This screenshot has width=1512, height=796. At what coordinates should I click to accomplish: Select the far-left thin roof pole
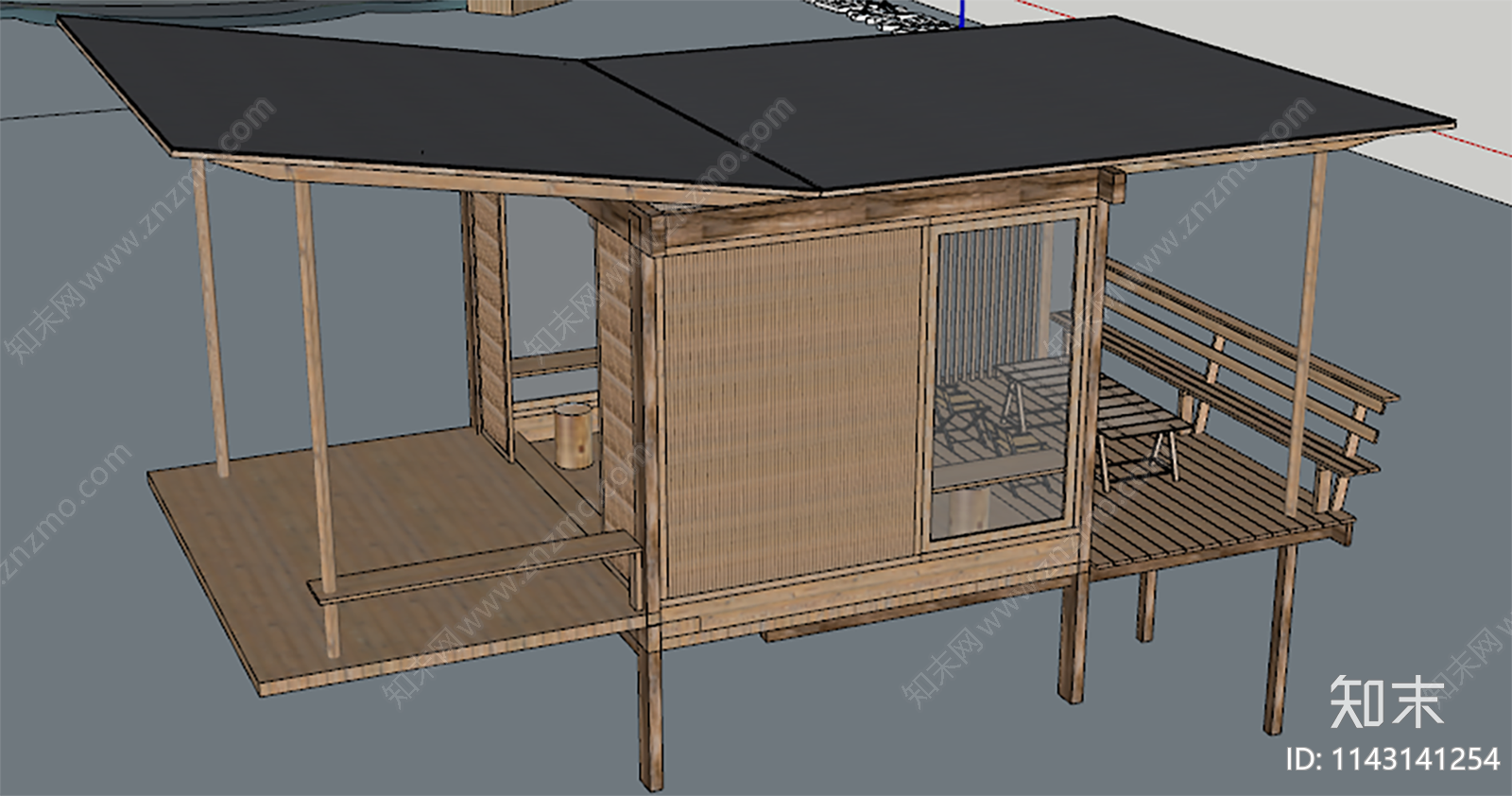(210, 321)
